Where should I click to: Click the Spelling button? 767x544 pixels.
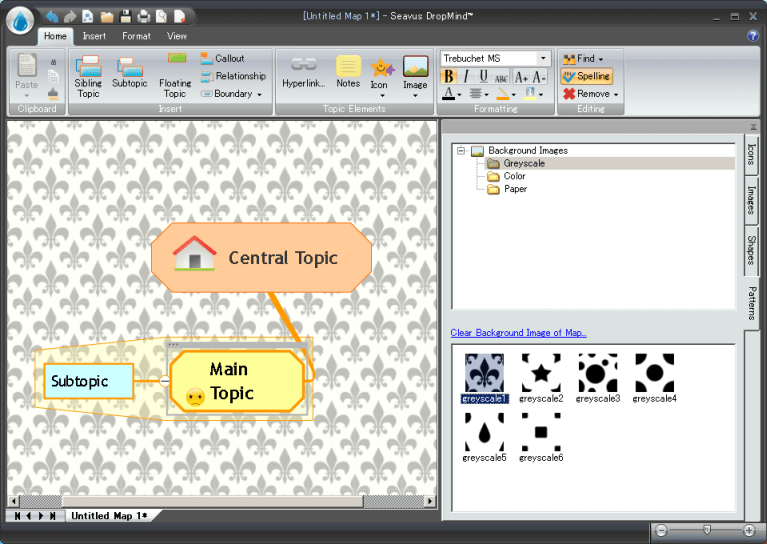coord(587,76)
